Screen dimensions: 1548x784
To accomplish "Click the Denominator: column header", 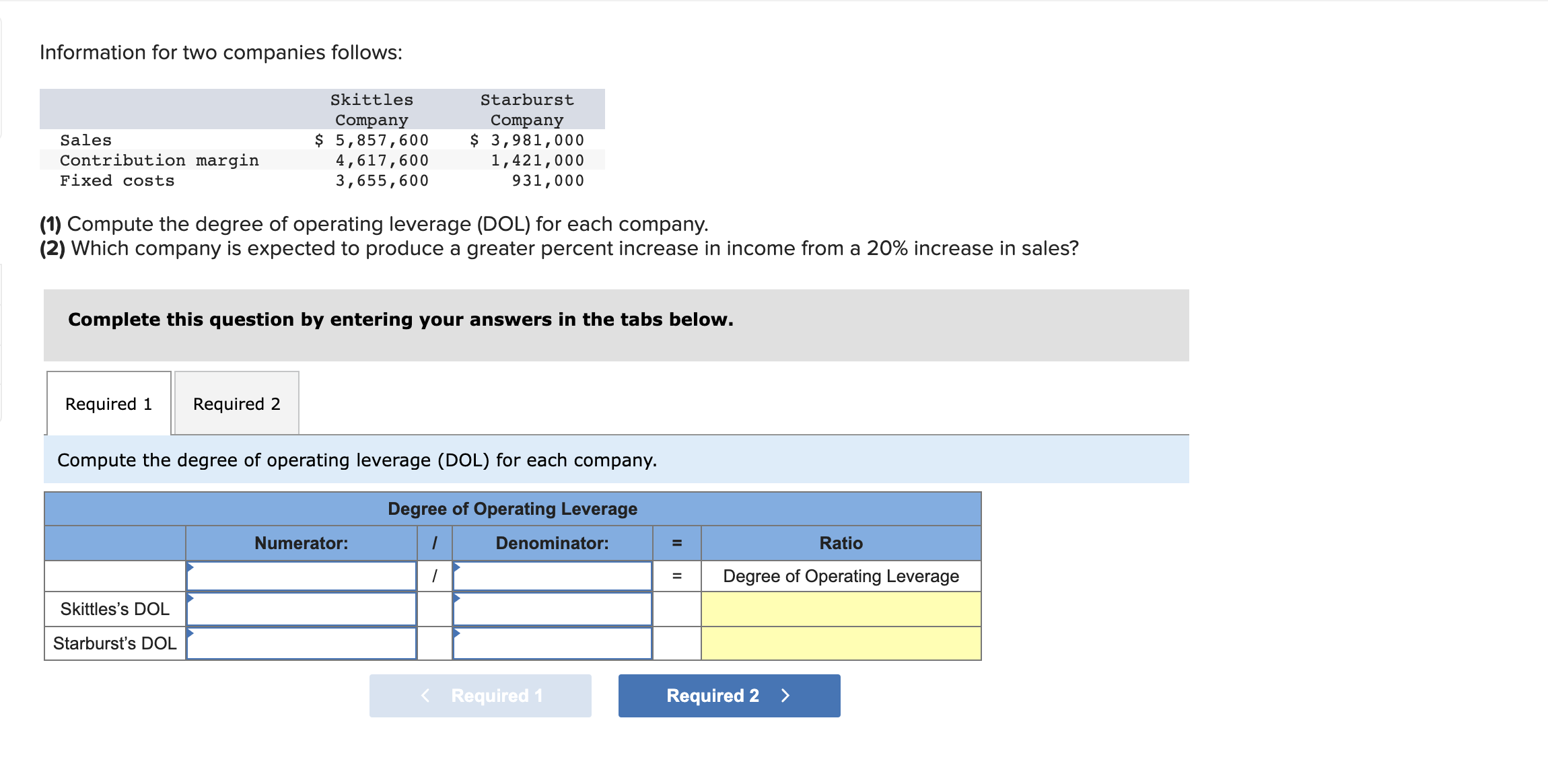I will click(552, 543).
